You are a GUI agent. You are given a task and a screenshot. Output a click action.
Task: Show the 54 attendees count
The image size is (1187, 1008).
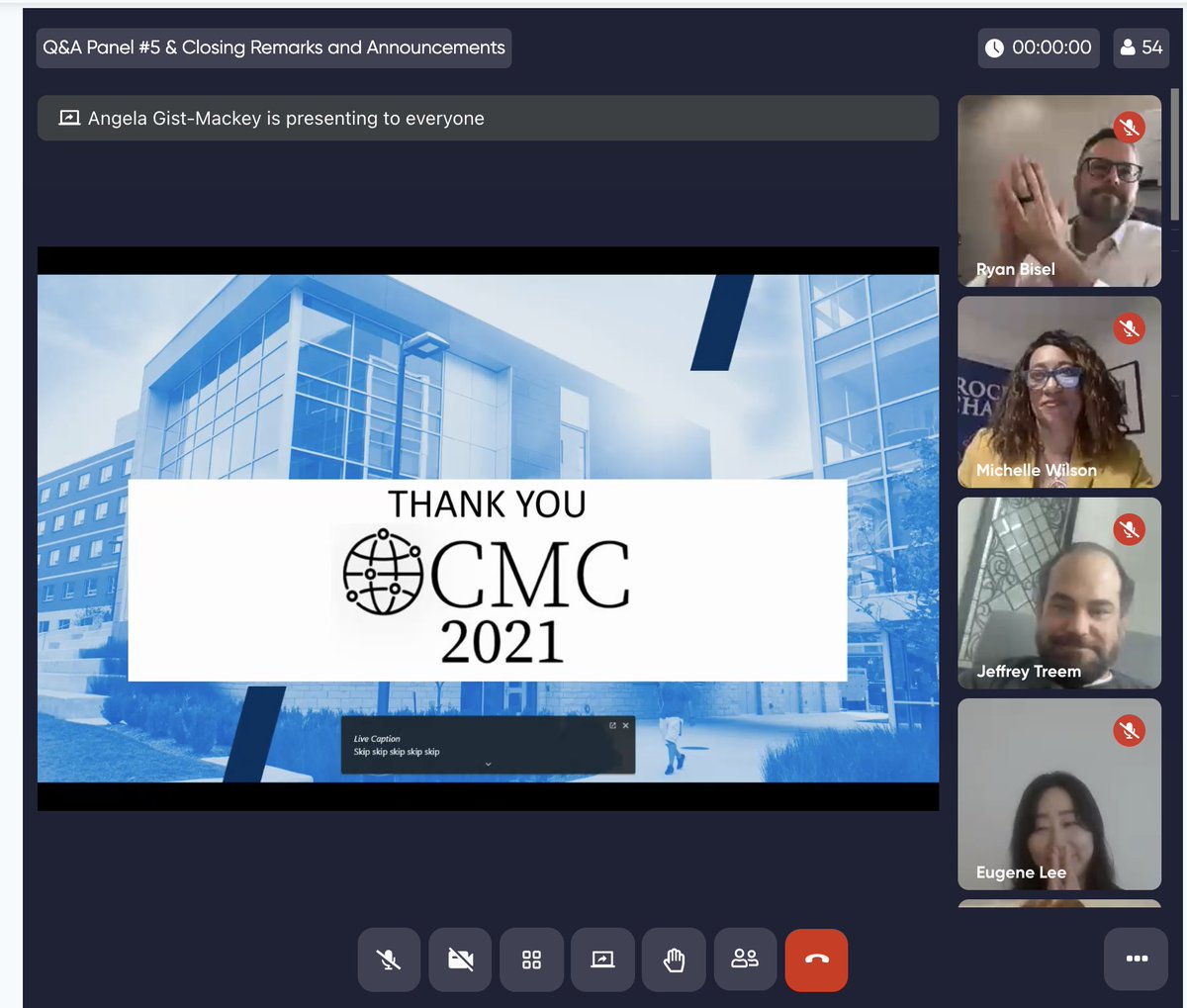pos(1141,47)
